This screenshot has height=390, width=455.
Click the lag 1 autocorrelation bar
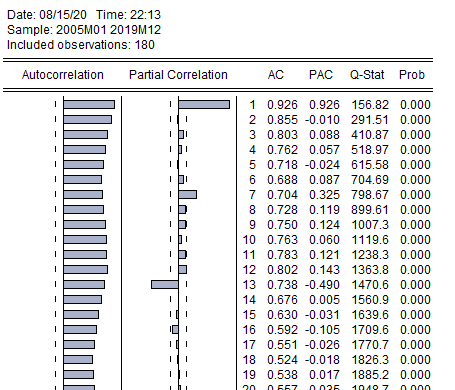point(89,105)
